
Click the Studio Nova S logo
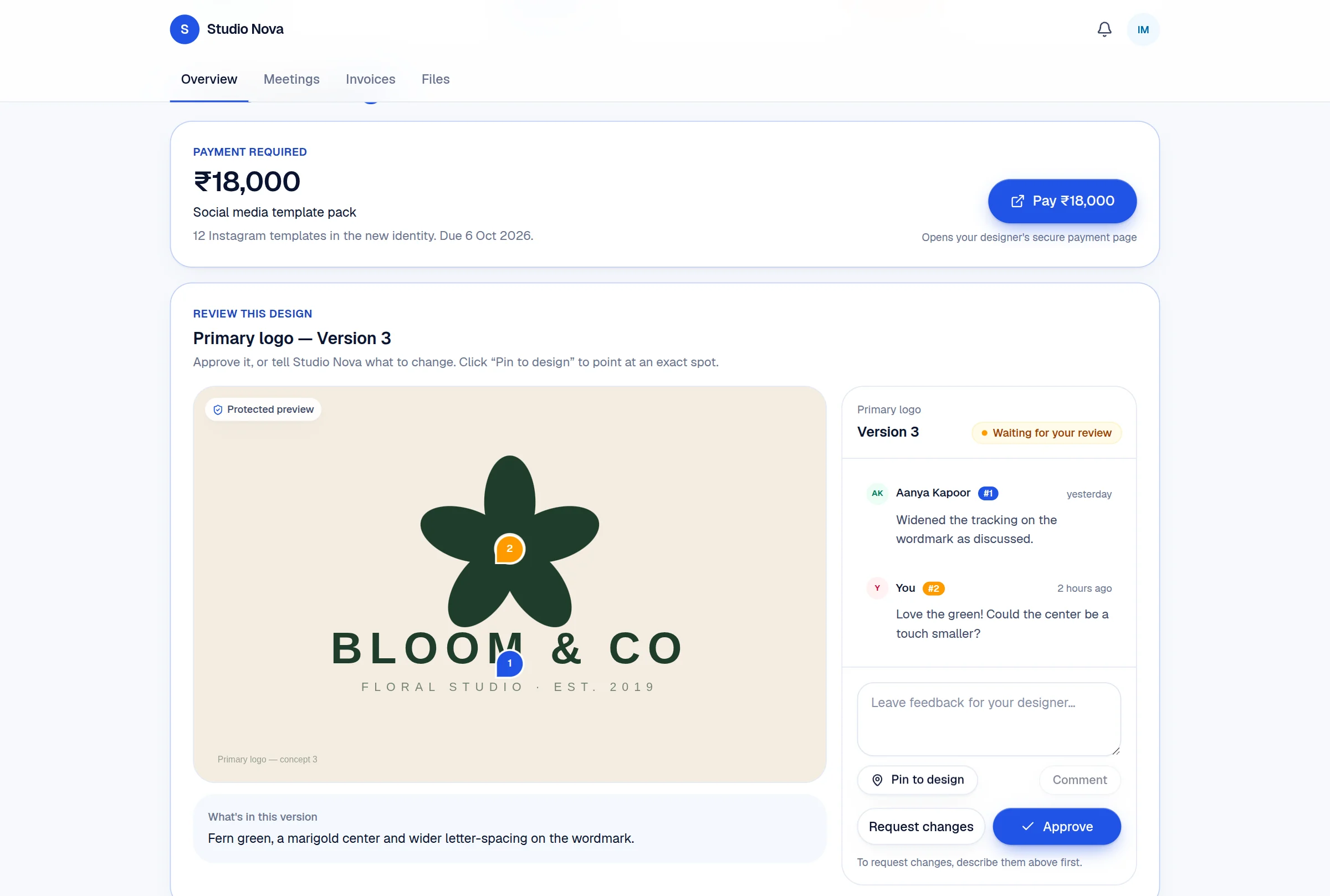185,29
